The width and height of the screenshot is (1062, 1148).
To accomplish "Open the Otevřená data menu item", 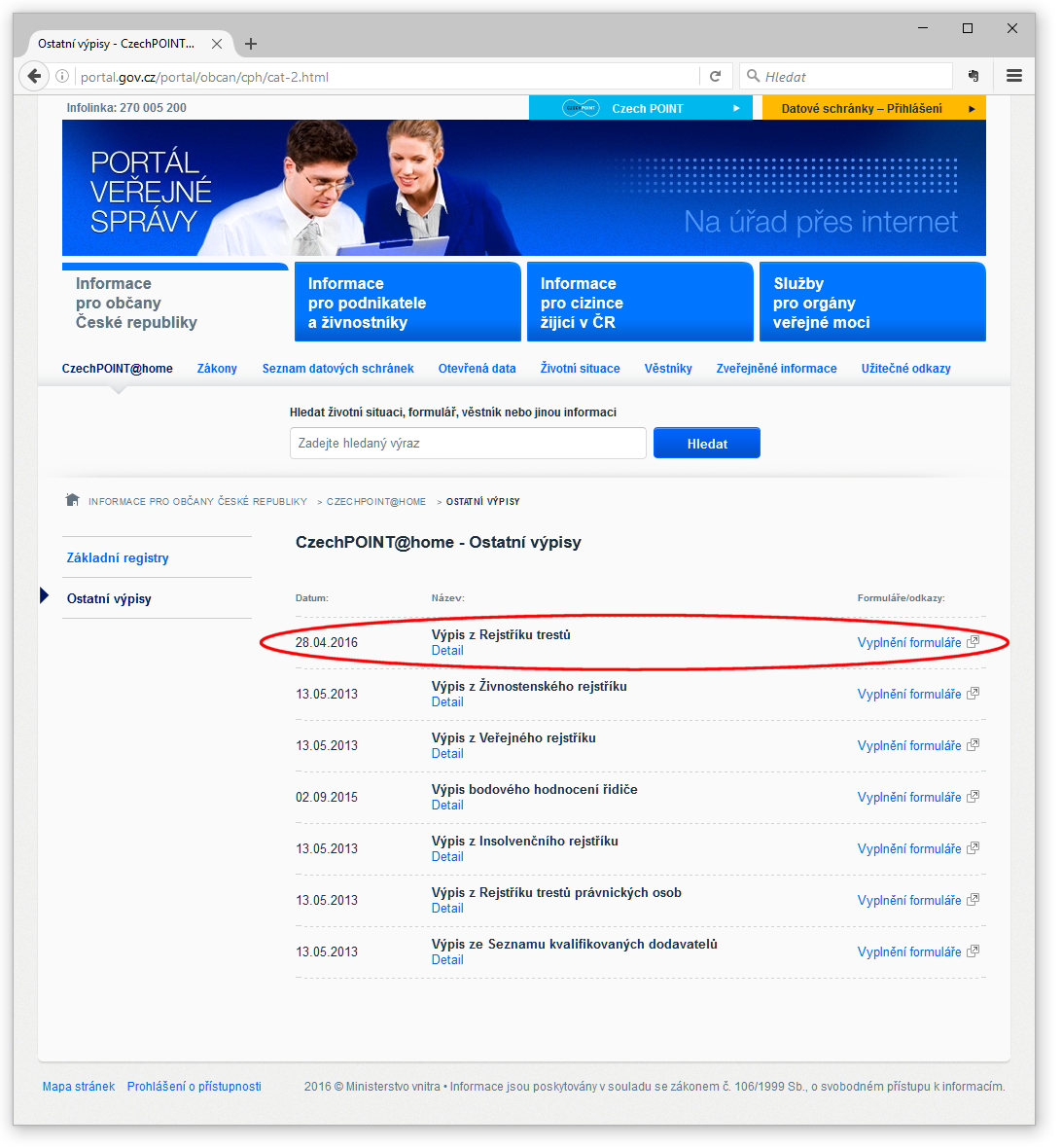I will pyautogui.click(x=478, y=369).
